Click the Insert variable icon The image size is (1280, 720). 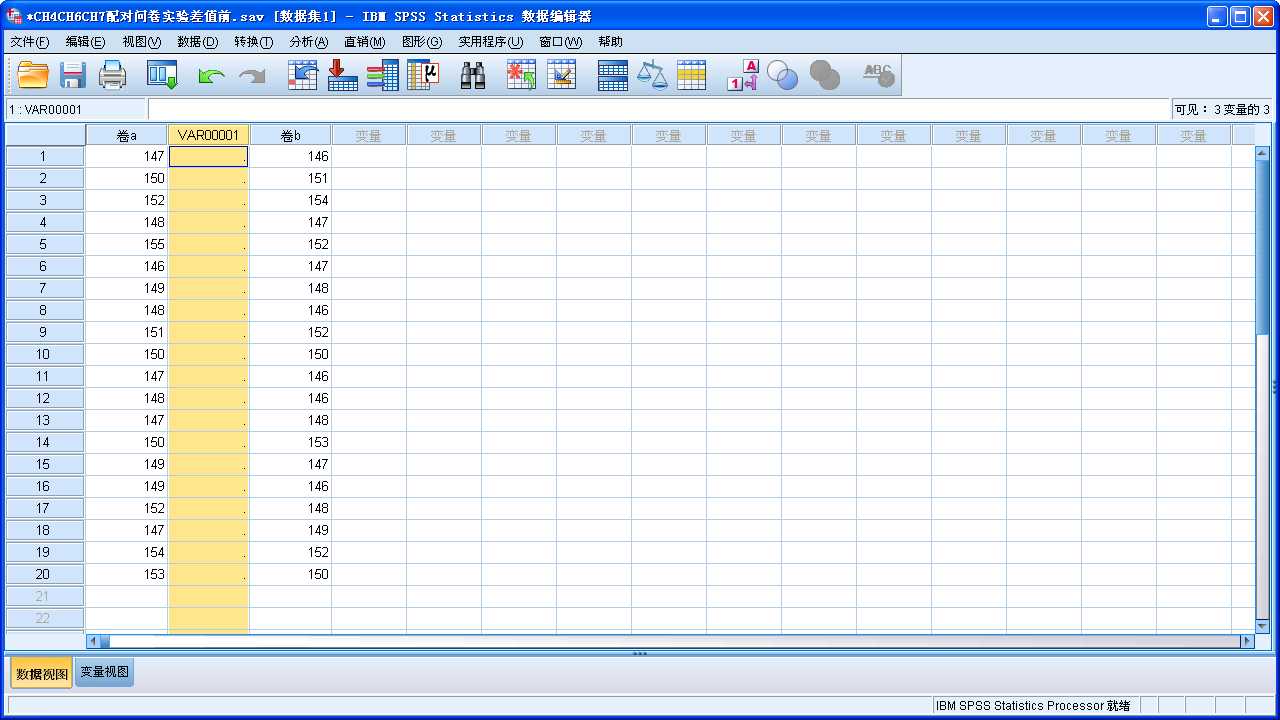(x=562, y=75)
